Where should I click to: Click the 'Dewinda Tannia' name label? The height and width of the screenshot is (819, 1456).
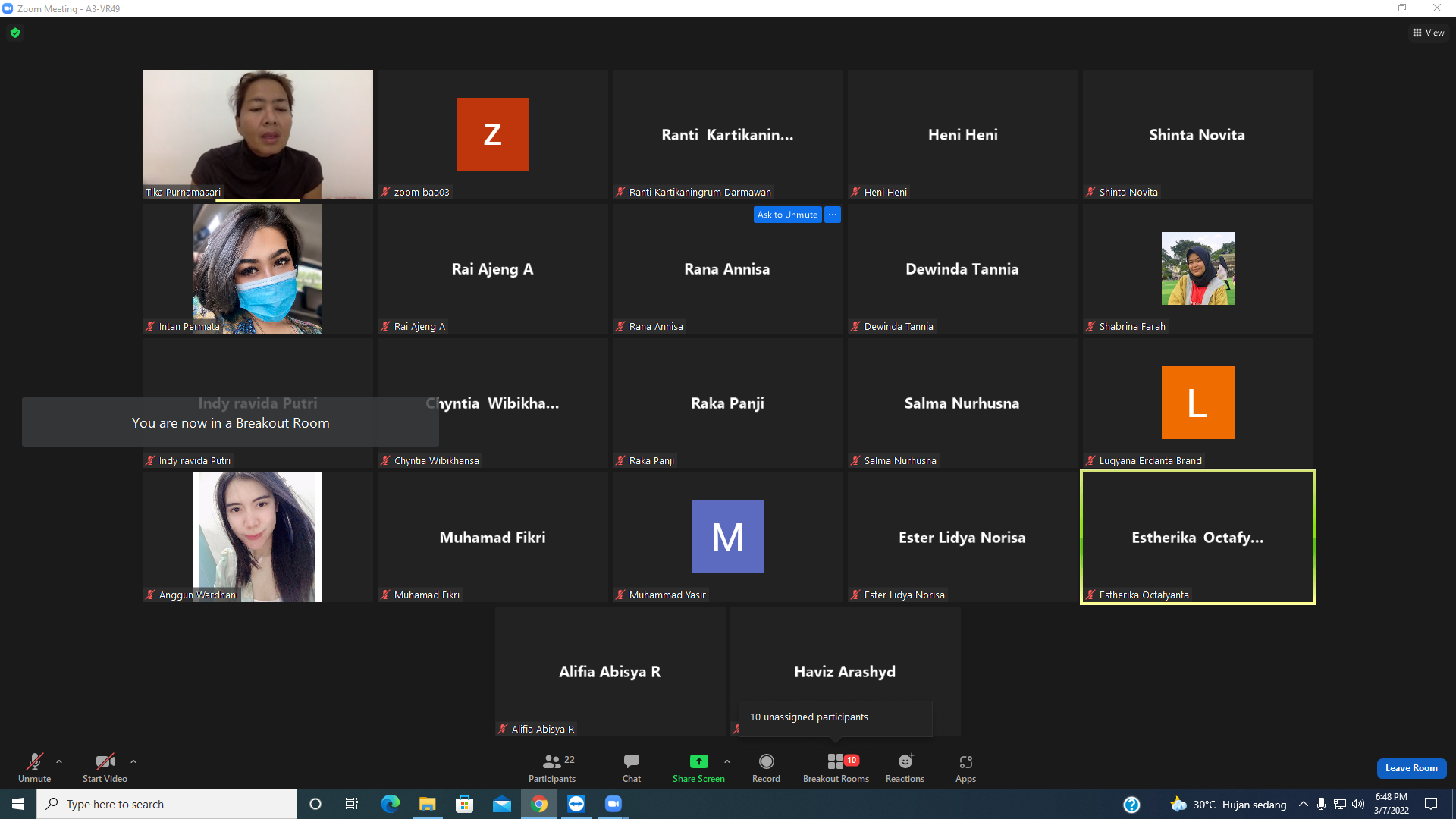tap(899, 326)
